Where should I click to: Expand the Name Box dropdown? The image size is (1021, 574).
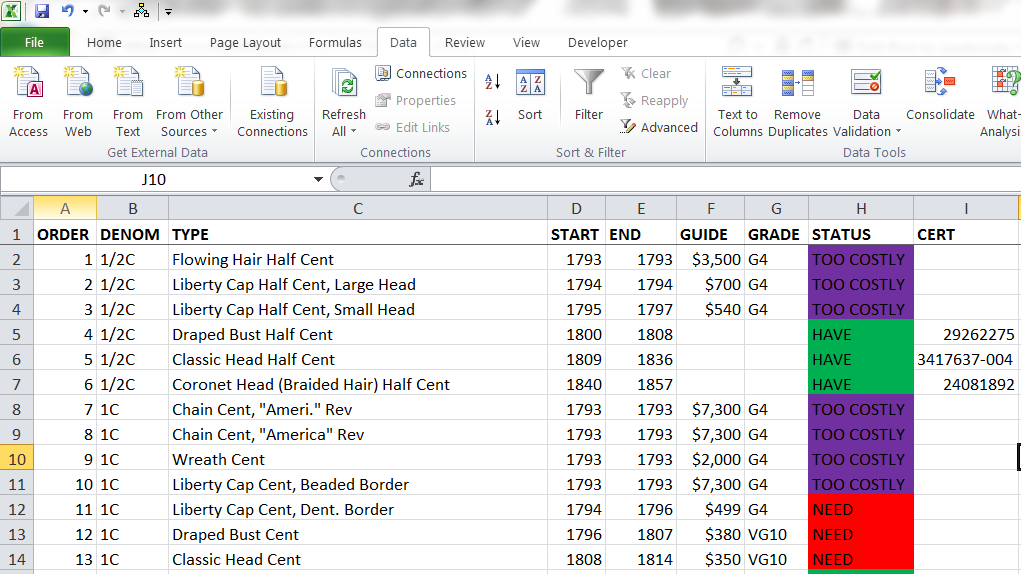click(x=318, y=180)
